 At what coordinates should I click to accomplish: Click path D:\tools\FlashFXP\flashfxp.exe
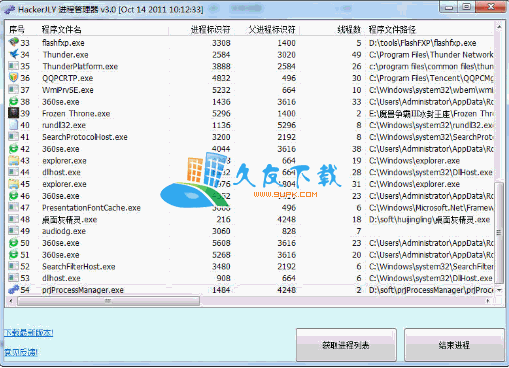[423, 43]
